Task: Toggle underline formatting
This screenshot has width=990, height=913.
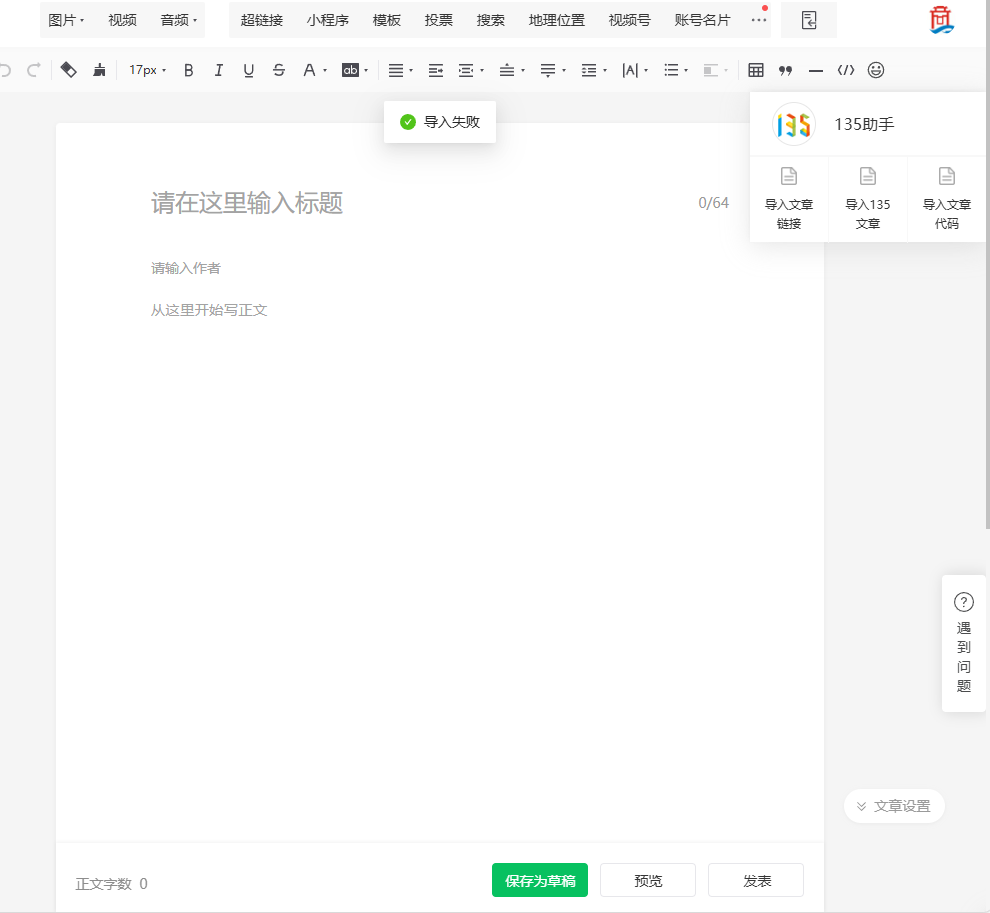Action: point(248,70)
